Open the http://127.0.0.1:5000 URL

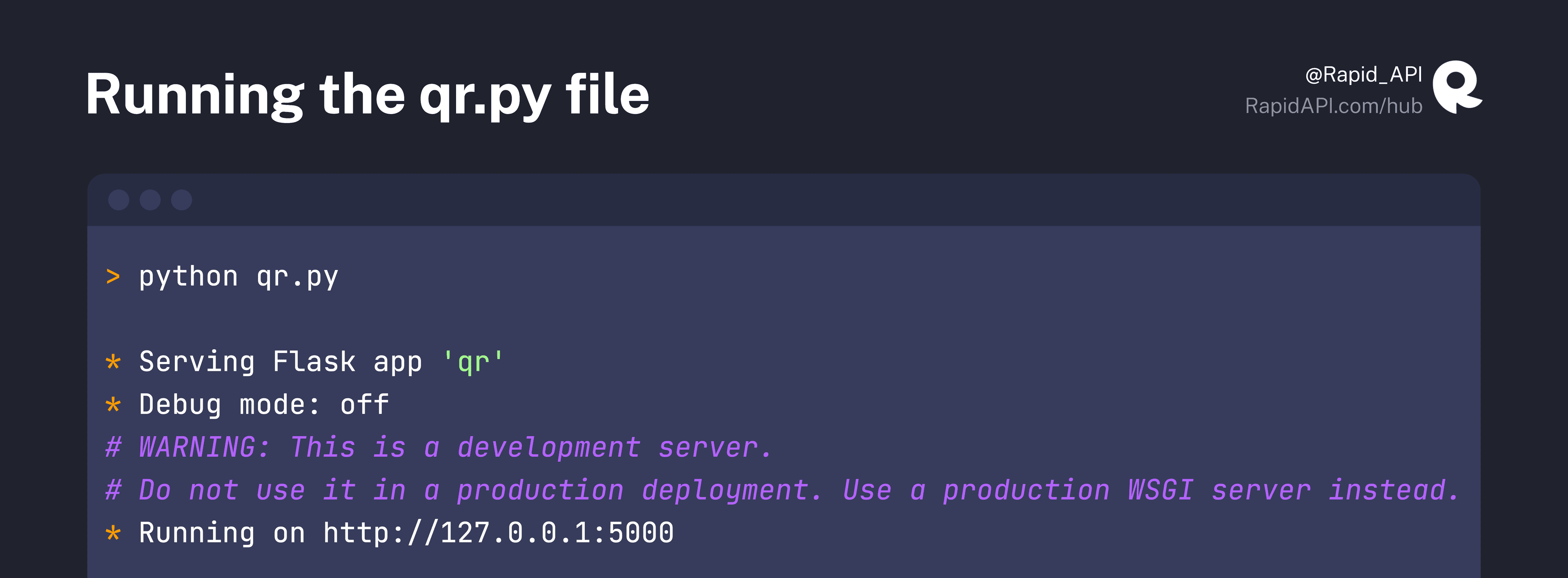(498, 533)
